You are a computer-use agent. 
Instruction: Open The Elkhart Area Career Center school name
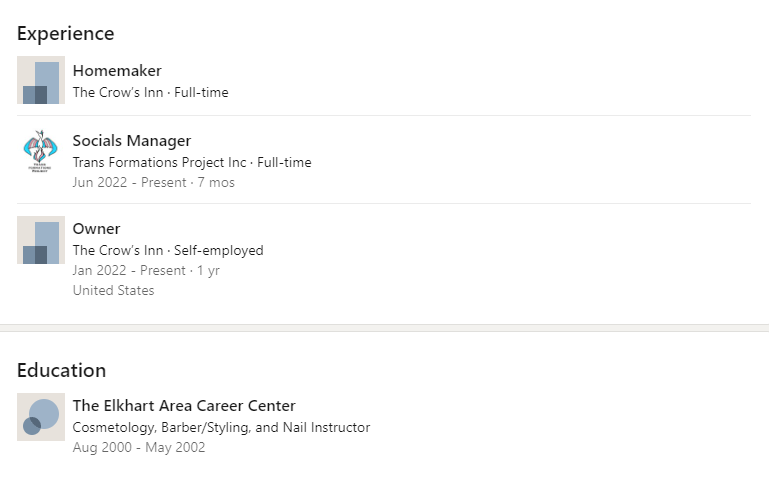click(x=184, y=406)
